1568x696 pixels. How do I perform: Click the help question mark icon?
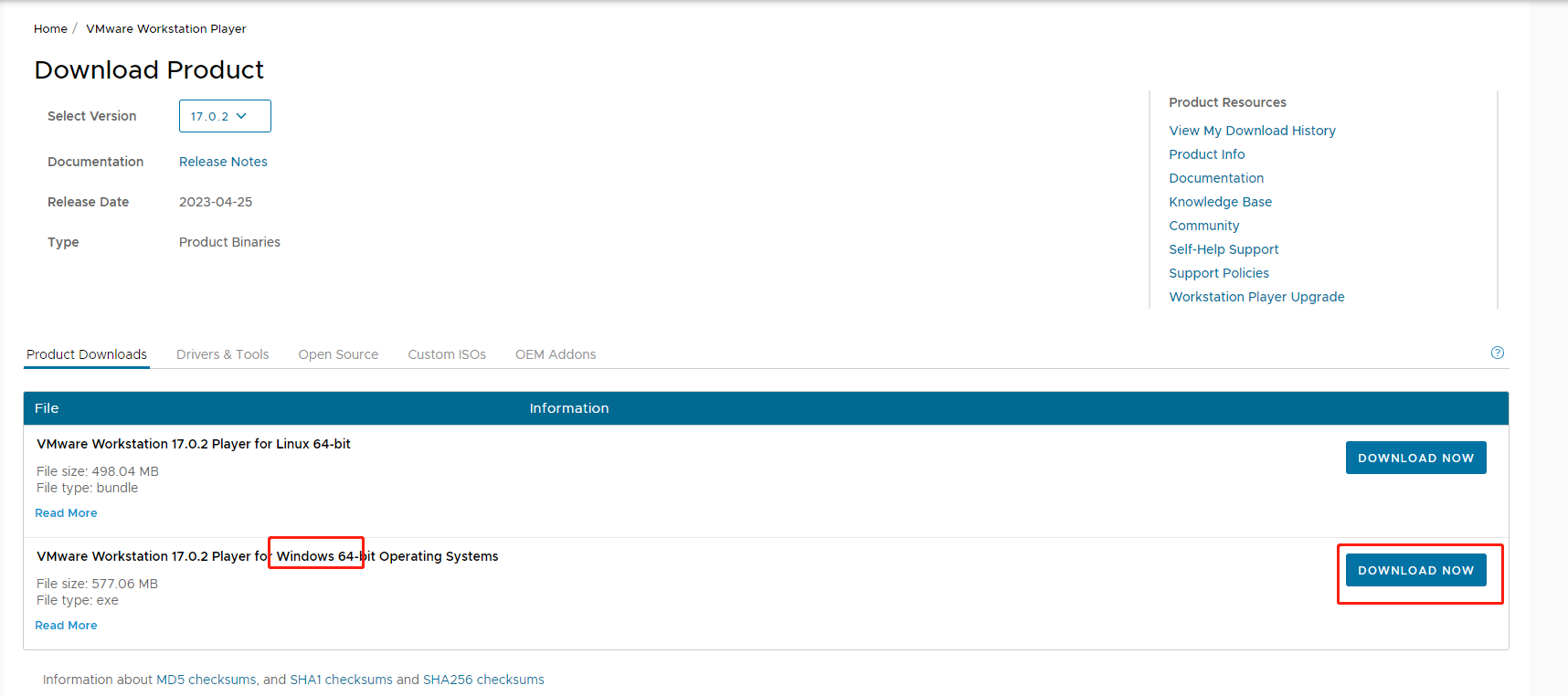tap(1497, 353)
